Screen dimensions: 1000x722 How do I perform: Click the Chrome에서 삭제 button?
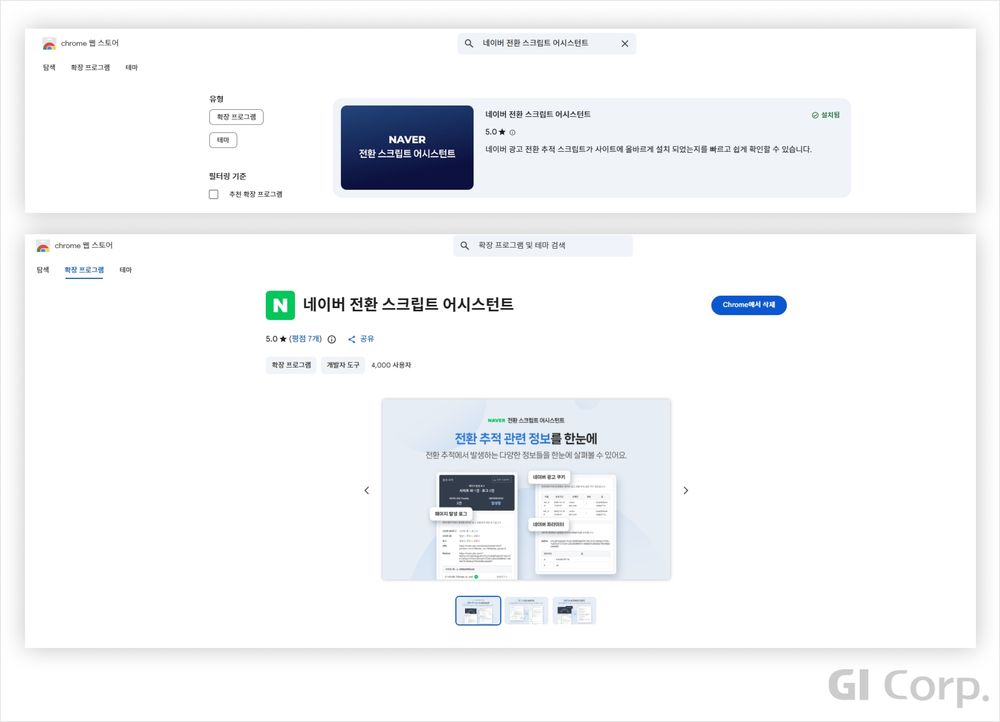pos(749,305)
